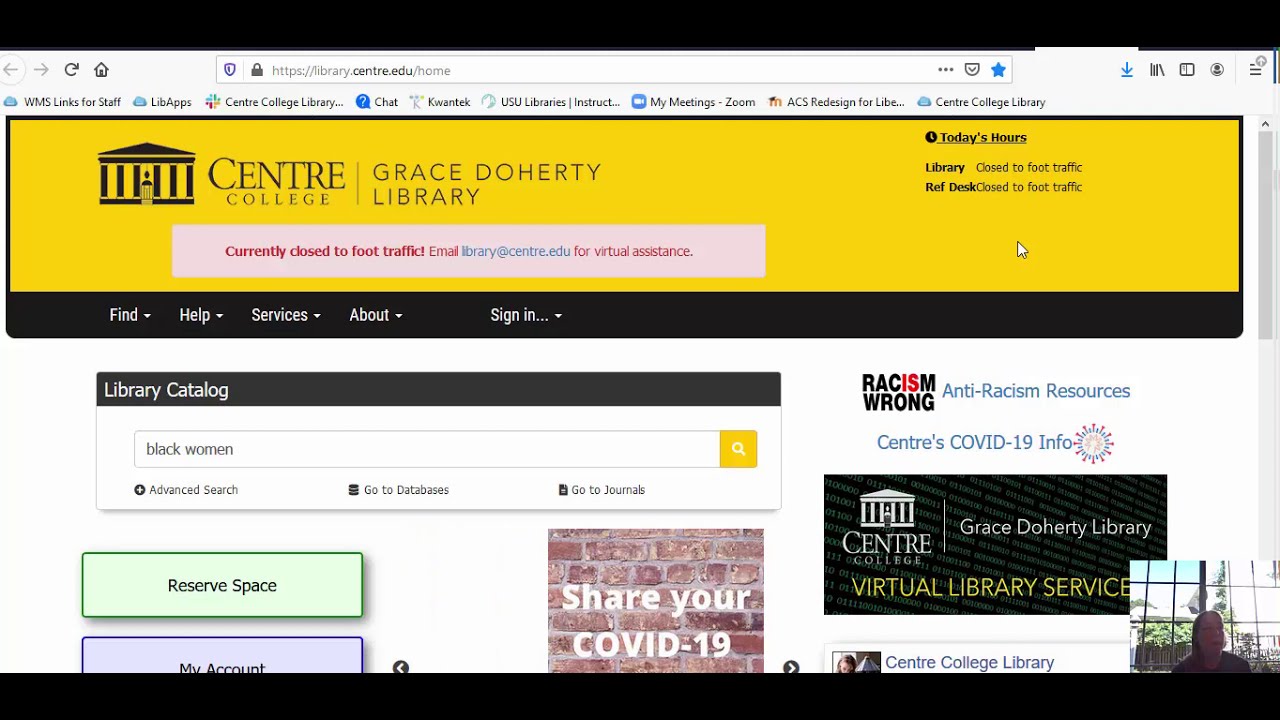Reload the page with the refresh icon
The width and height of the screenshot is (1280, 720).
(x=71, y=70)
